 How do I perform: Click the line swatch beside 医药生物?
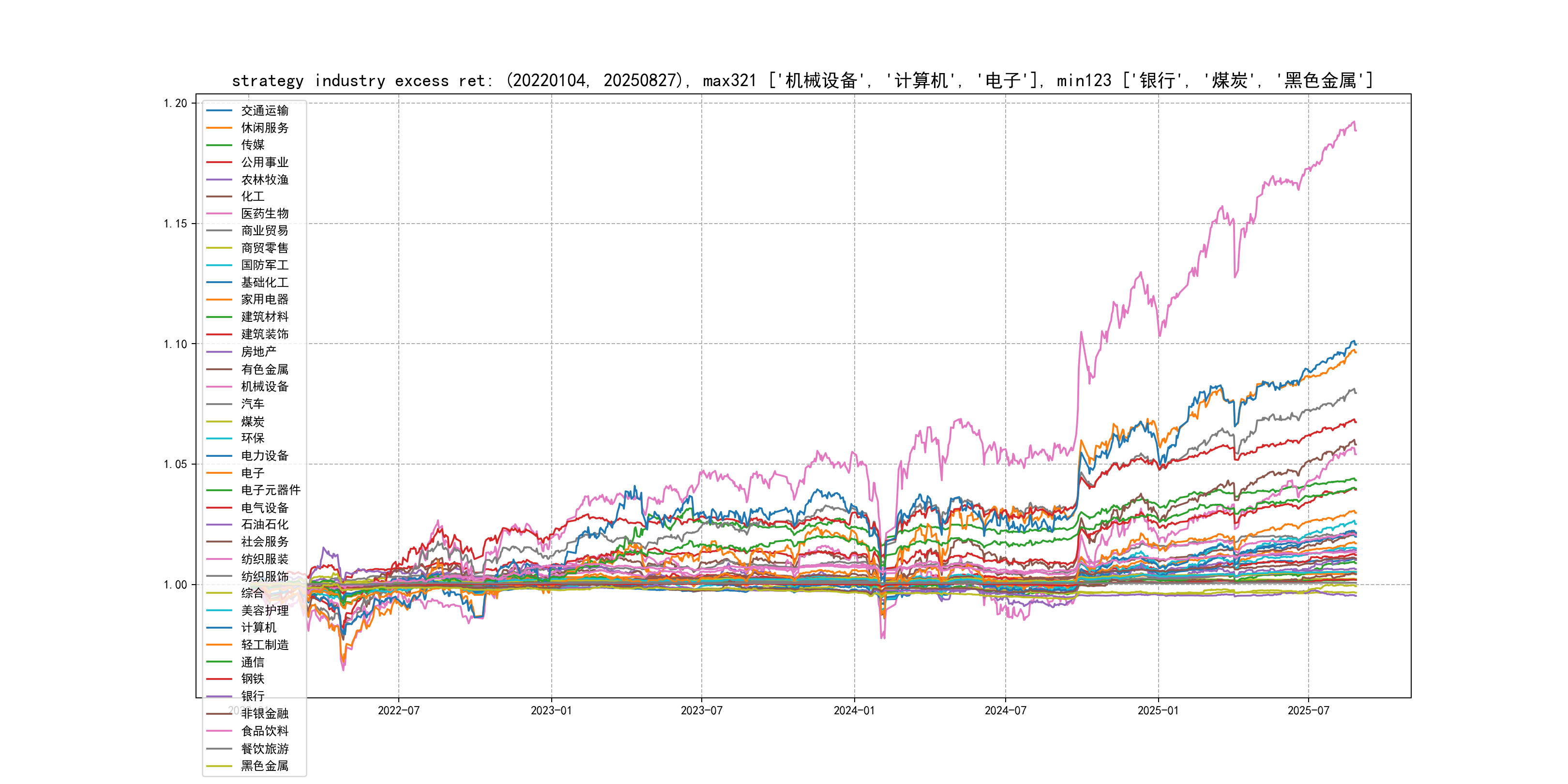point(219,213)
